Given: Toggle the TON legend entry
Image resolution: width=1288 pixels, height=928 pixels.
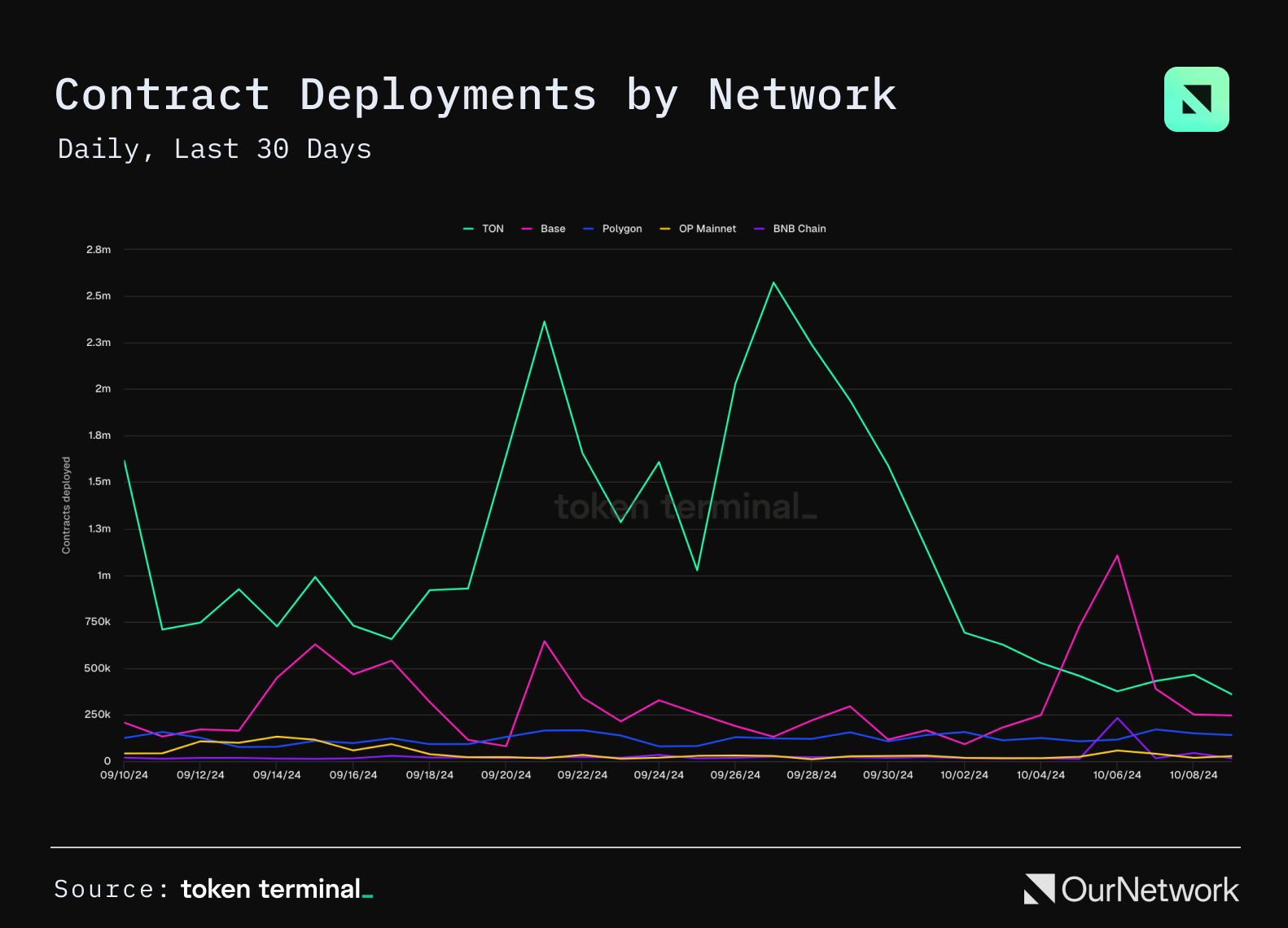Looking at the screenshot, I should [x=484, y=229].
